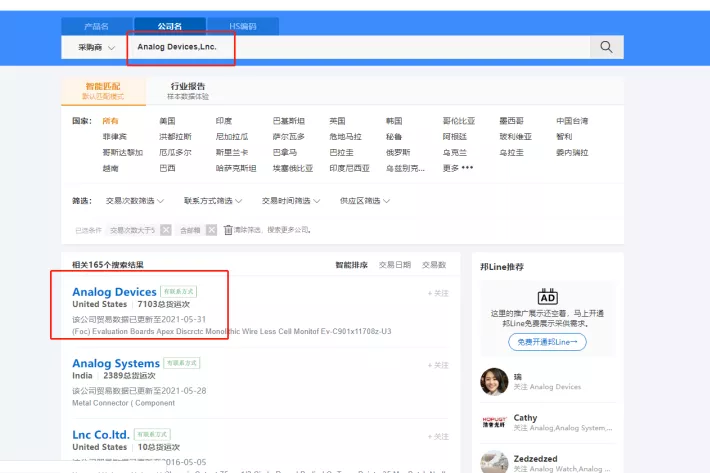Viewport: 710px width, 473px height.
Task: Follow Analog Systems with +关注
Action: click(x=438, y=365)
